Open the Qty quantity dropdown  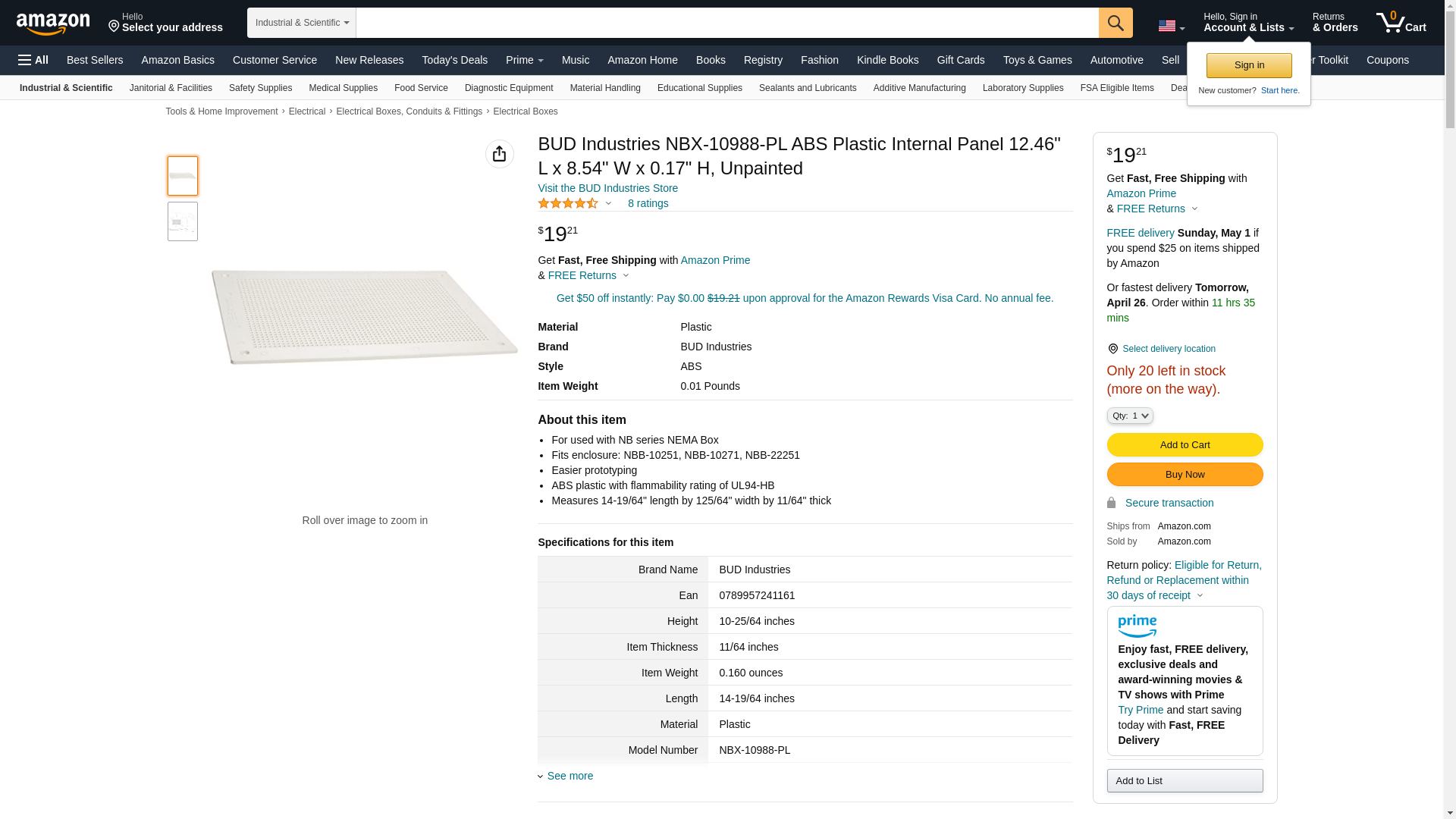click(x=1129, y=416)
